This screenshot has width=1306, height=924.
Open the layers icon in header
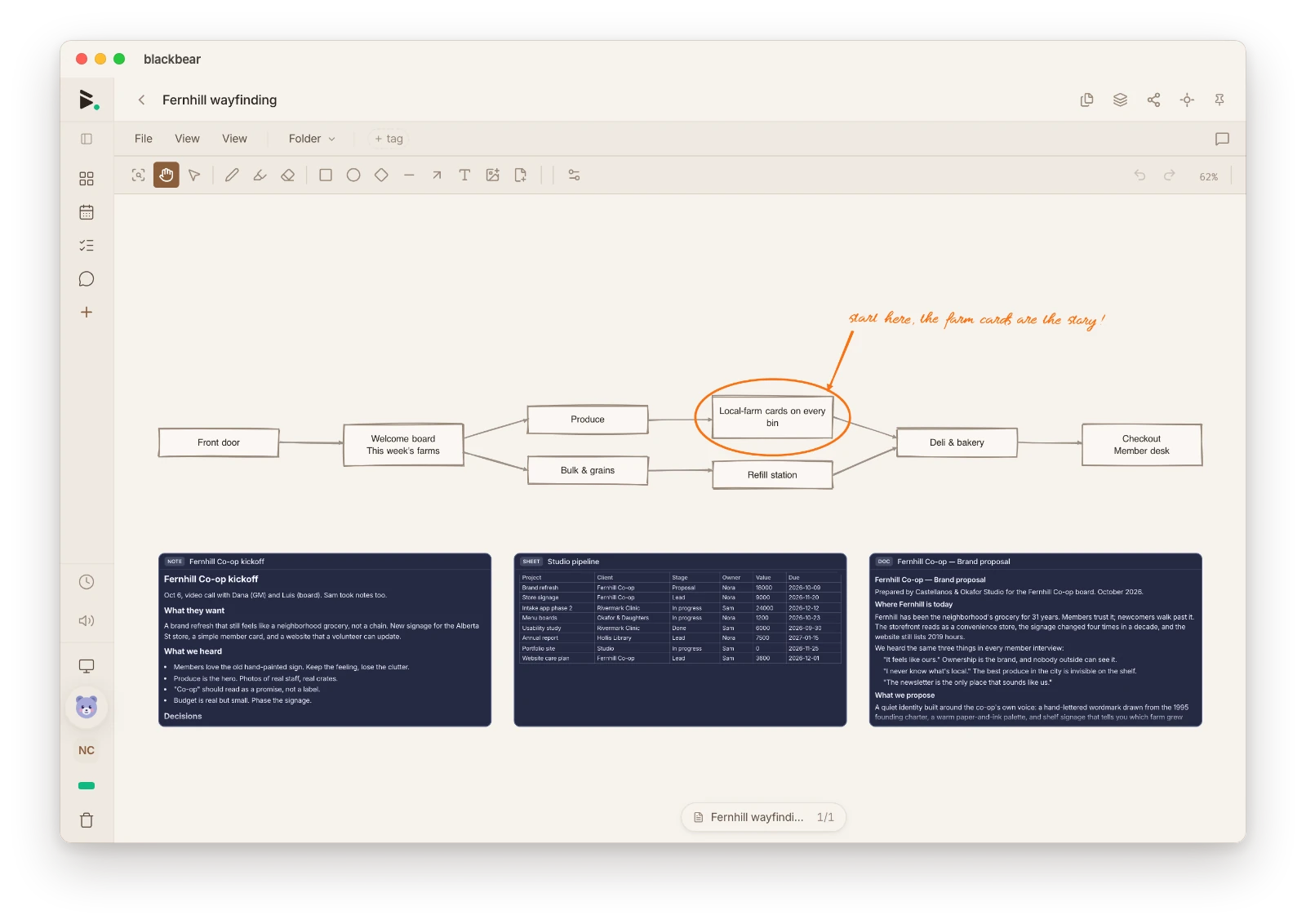[1120, 100]
